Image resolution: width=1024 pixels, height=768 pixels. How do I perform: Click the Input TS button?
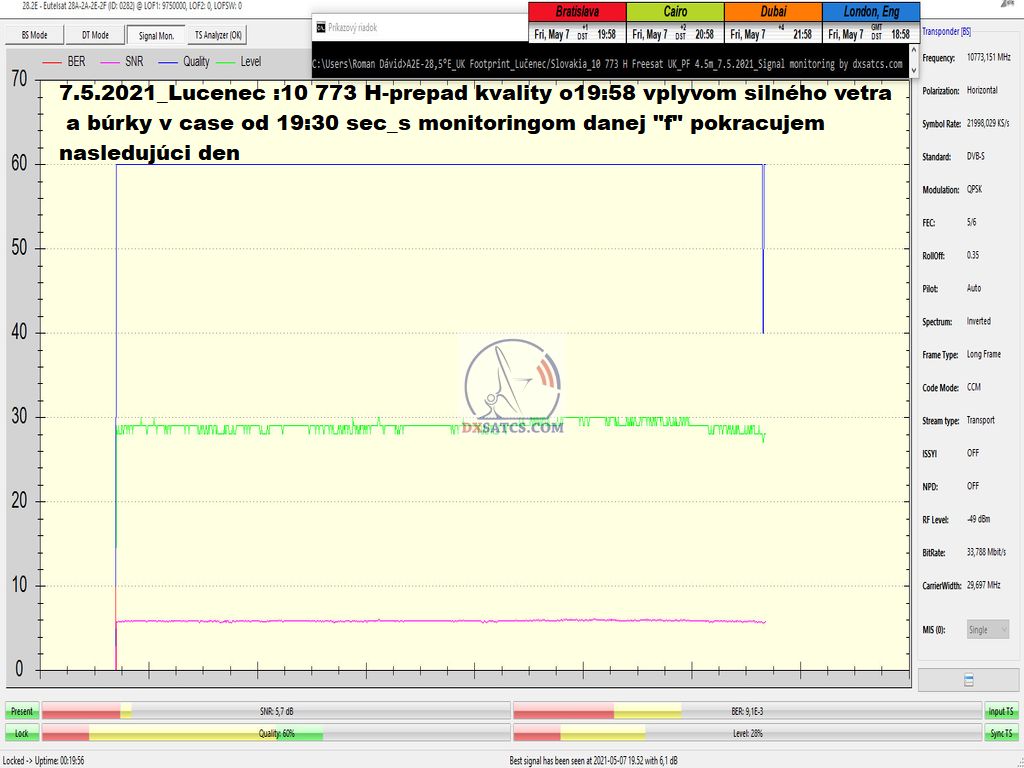pyautogui.click(x=1000, y=711)
